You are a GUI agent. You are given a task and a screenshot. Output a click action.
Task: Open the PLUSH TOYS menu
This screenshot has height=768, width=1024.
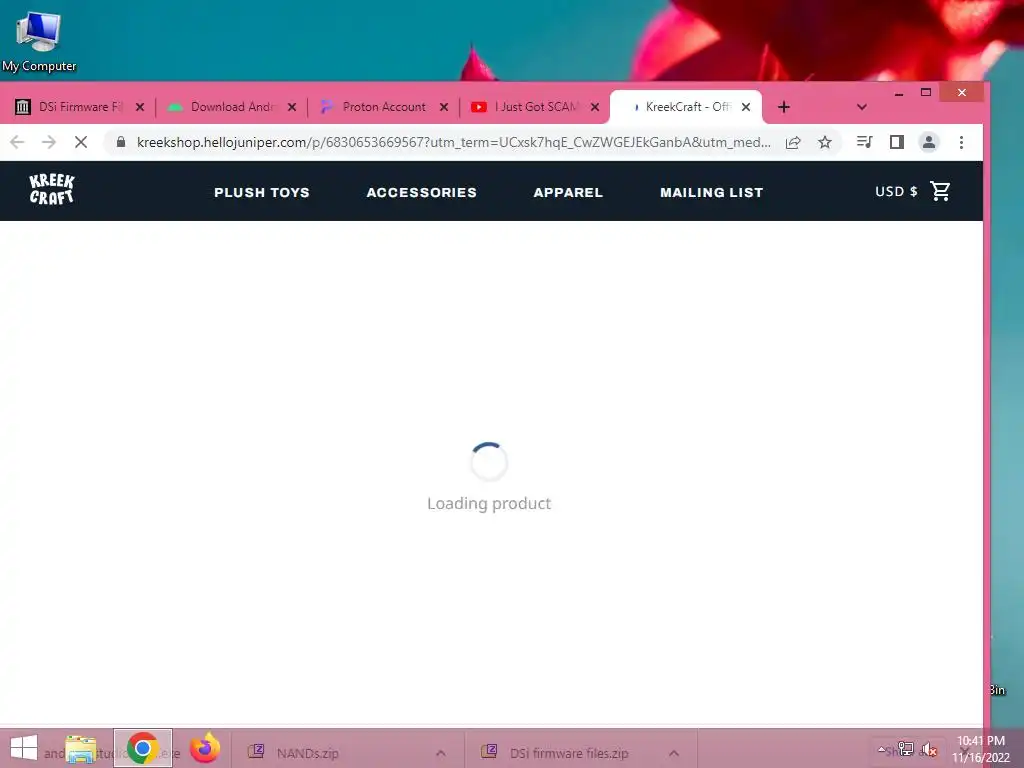pos(262,193)
